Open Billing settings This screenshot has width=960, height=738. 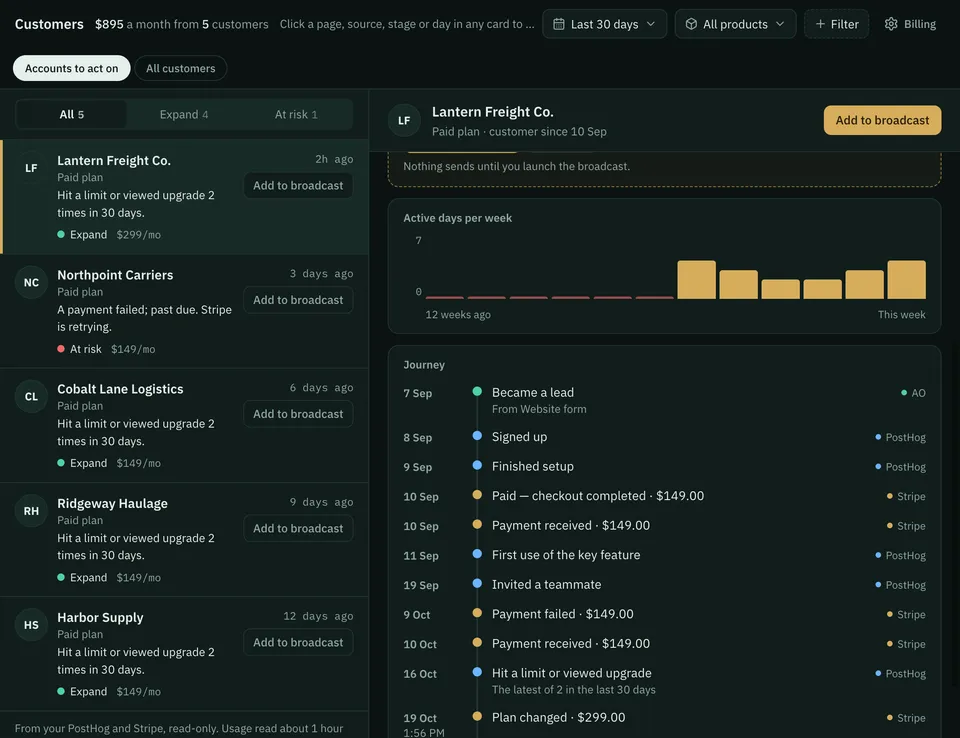pos(910,24)
